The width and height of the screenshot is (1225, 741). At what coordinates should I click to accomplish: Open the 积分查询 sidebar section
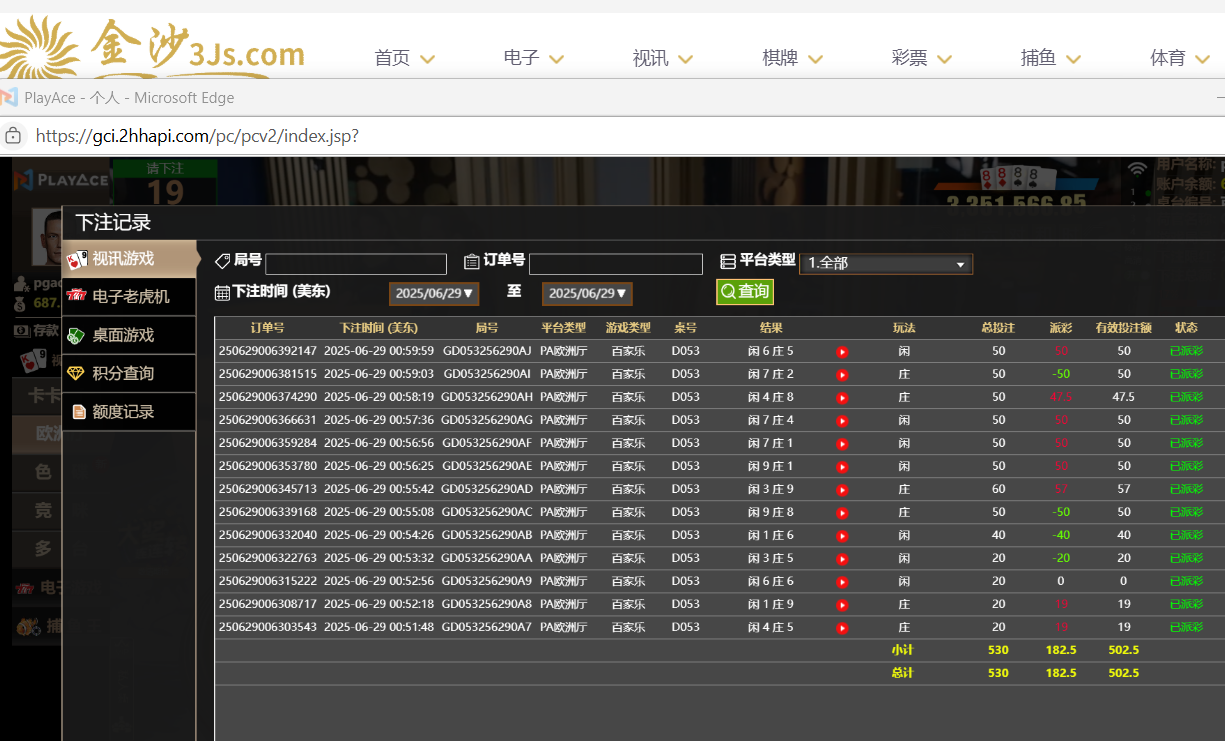(128, 374)
